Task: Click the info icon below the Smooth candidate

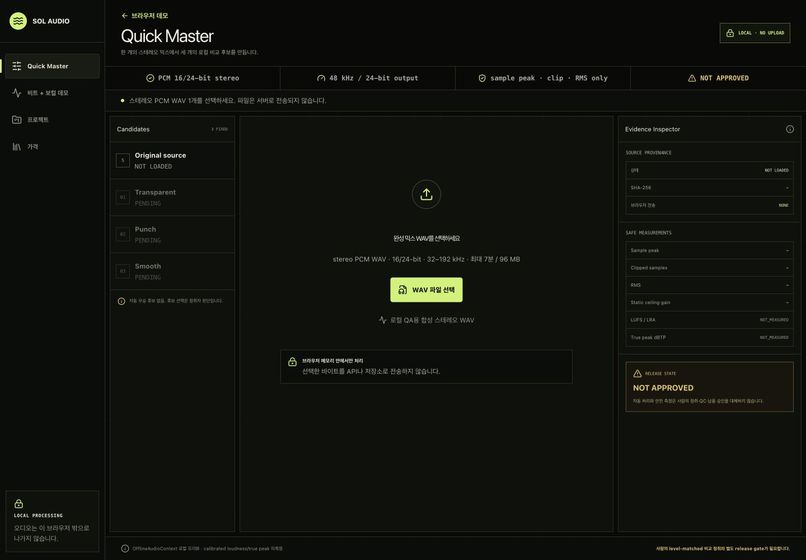Action: click(x=121, y=301)
